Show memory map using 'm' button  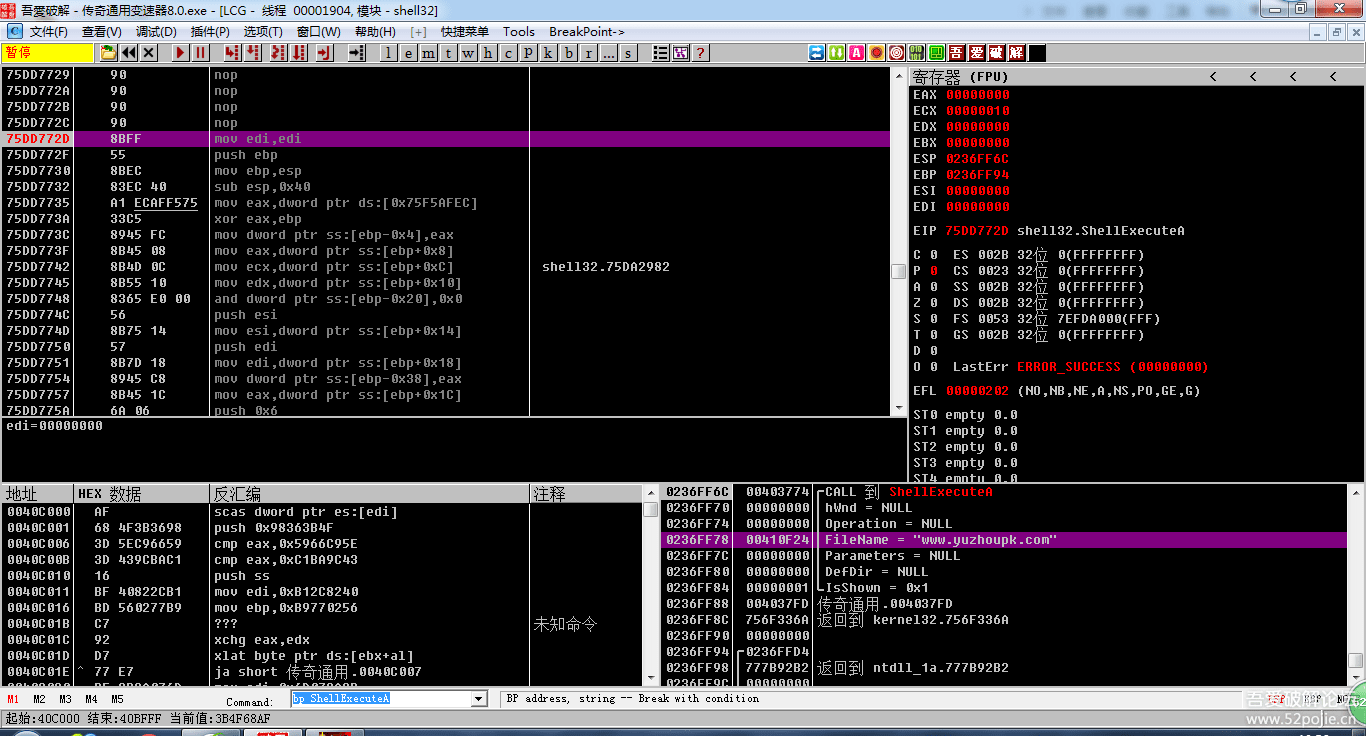pos(428,53)
